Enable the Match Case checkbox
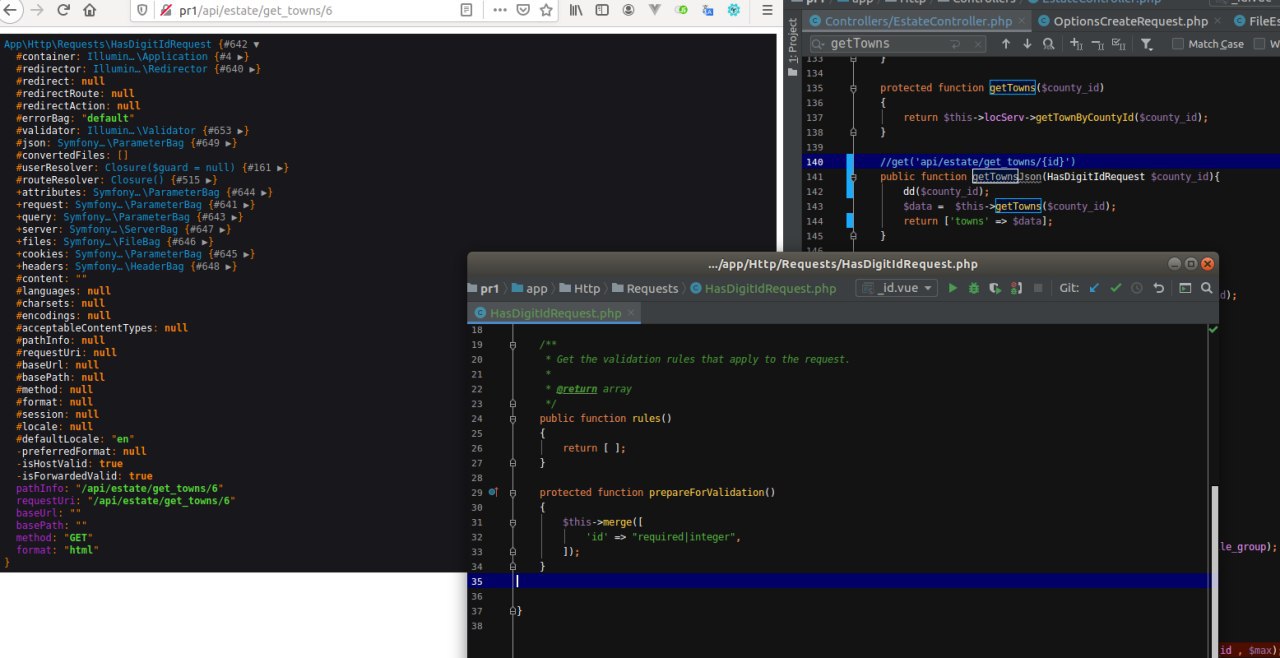 (1178, 44)
